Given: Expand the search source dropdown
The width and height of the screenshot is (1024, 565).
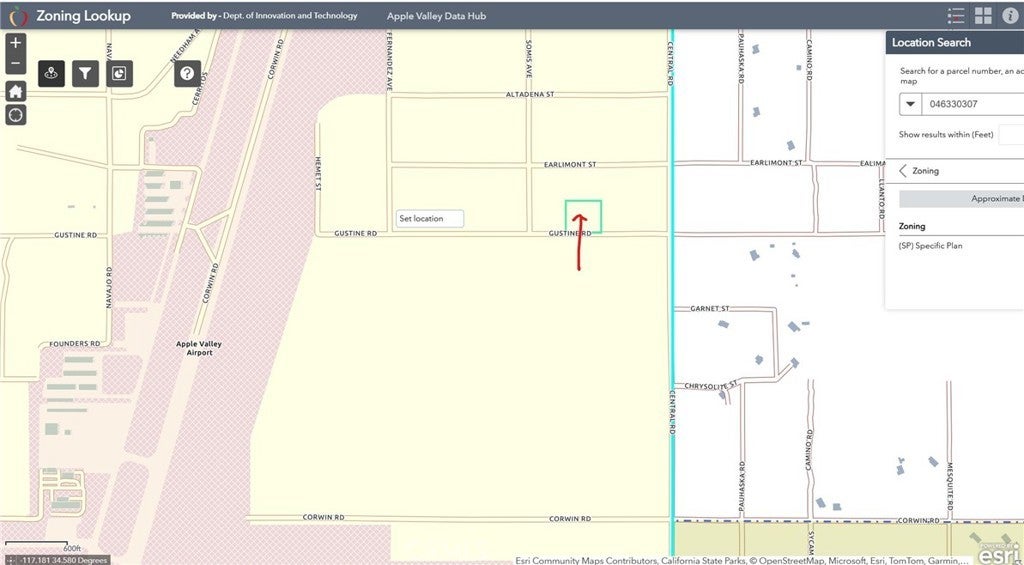Looking at the screenshot, I should coord(910,104).
